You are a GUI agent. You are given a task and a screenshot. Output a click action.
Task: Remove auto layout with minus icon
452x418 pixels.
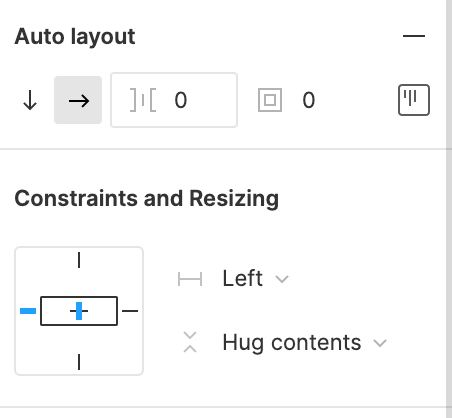coord(414,36)
